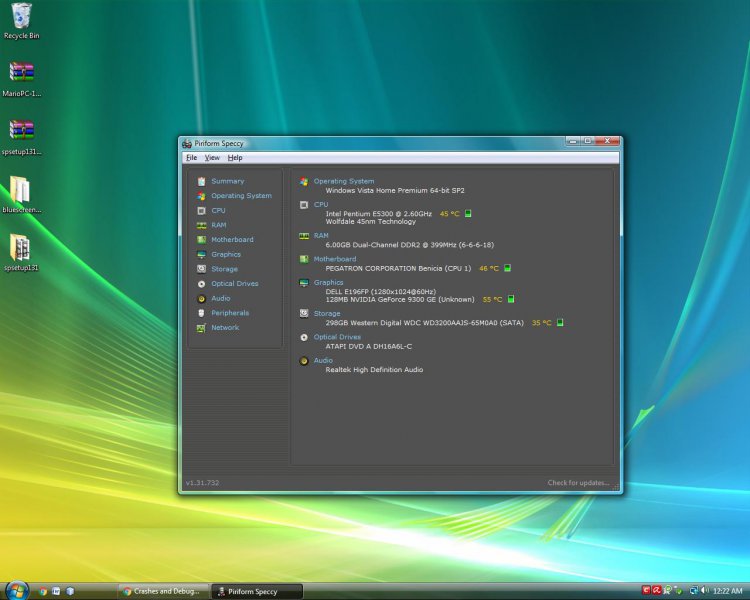This screenshot has height=600, width=750.
Task: Click the 'Intel Pentium E5300 @ 2.60GHz' text
Action: 379,214
